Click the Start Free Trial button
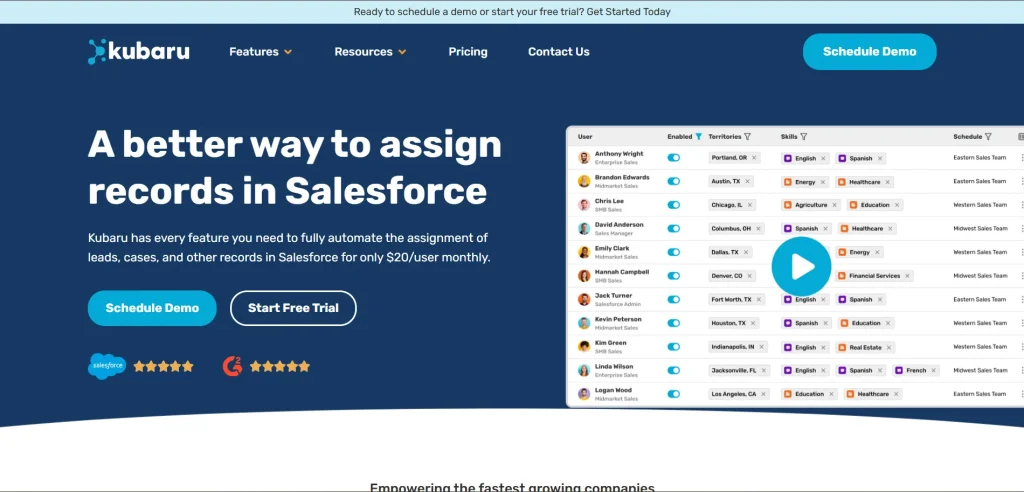Screen dimensions: 1024x492 pos(293,308)
